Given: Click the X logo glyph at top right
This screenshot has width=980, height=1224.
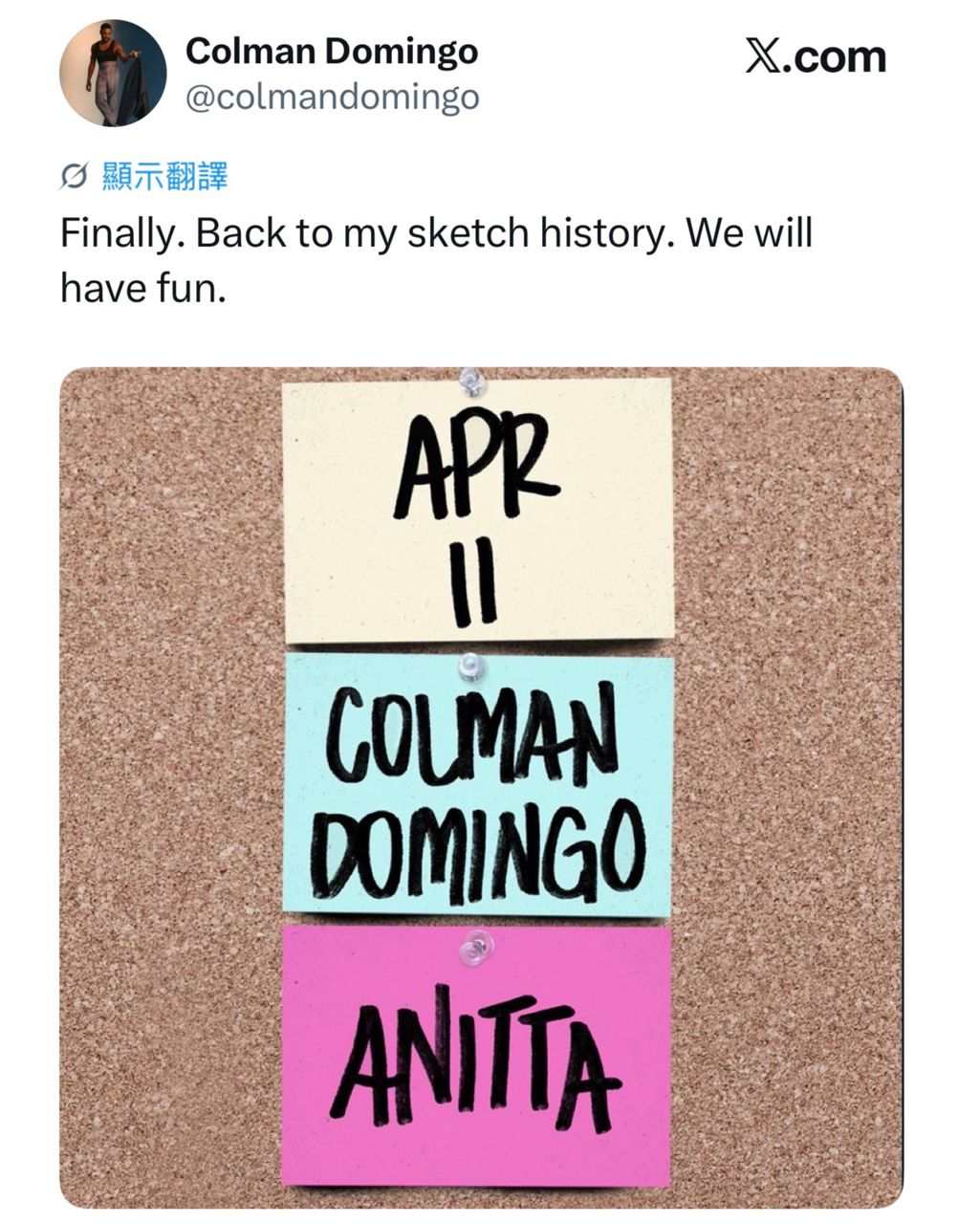Looking at the screenshot, I should tap(762, 57).
